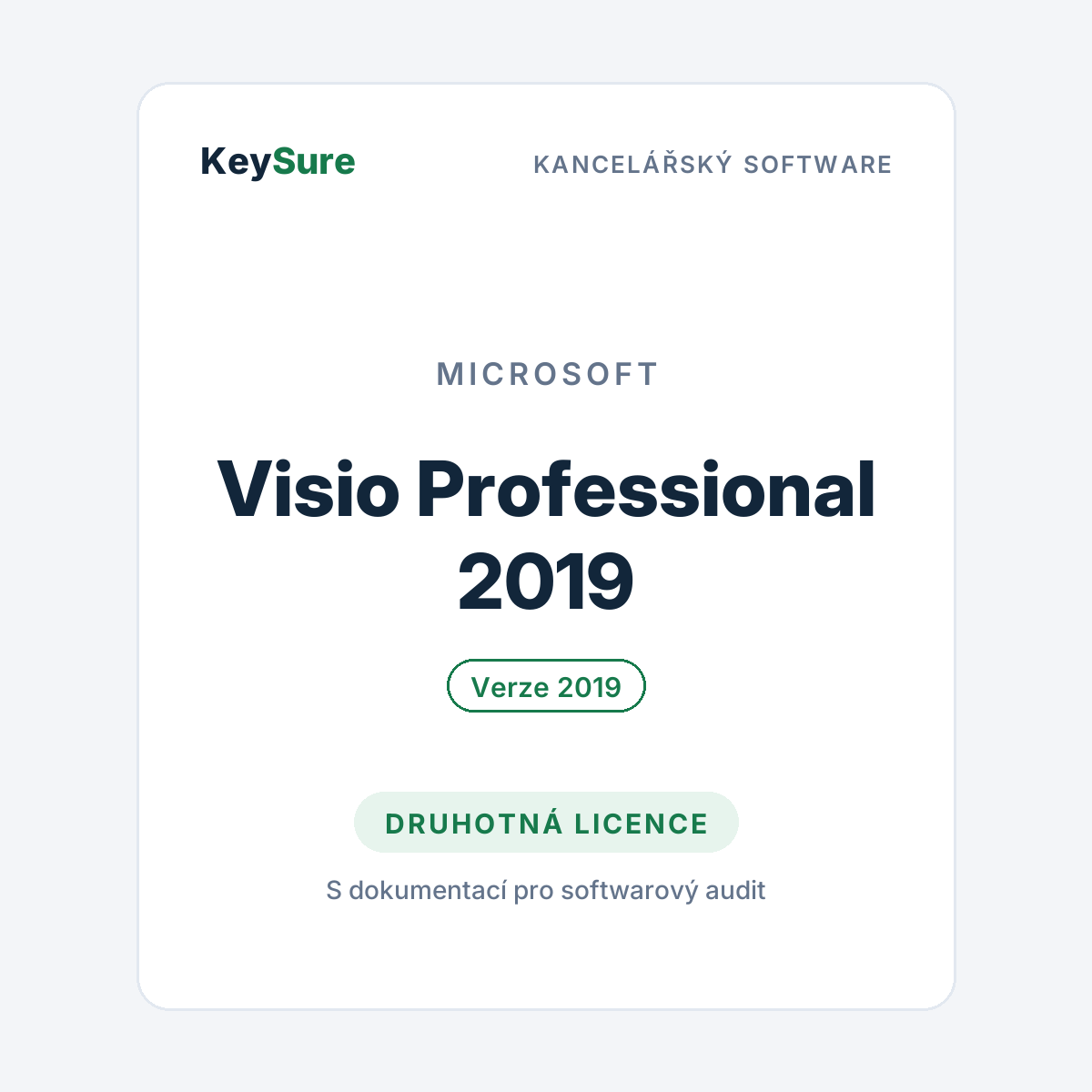
Task: Click the DRUHOTNÁ LICENCE badge
Action: point(546,823)
